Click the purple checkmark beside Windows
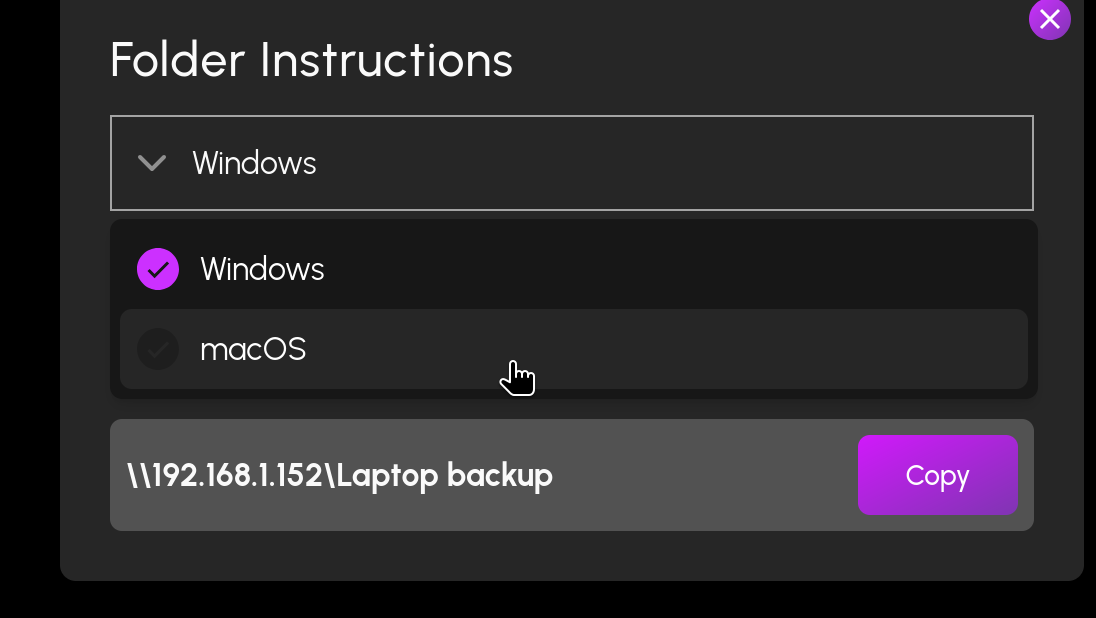This screenshot has height=618, width=1096. point(158,269)
